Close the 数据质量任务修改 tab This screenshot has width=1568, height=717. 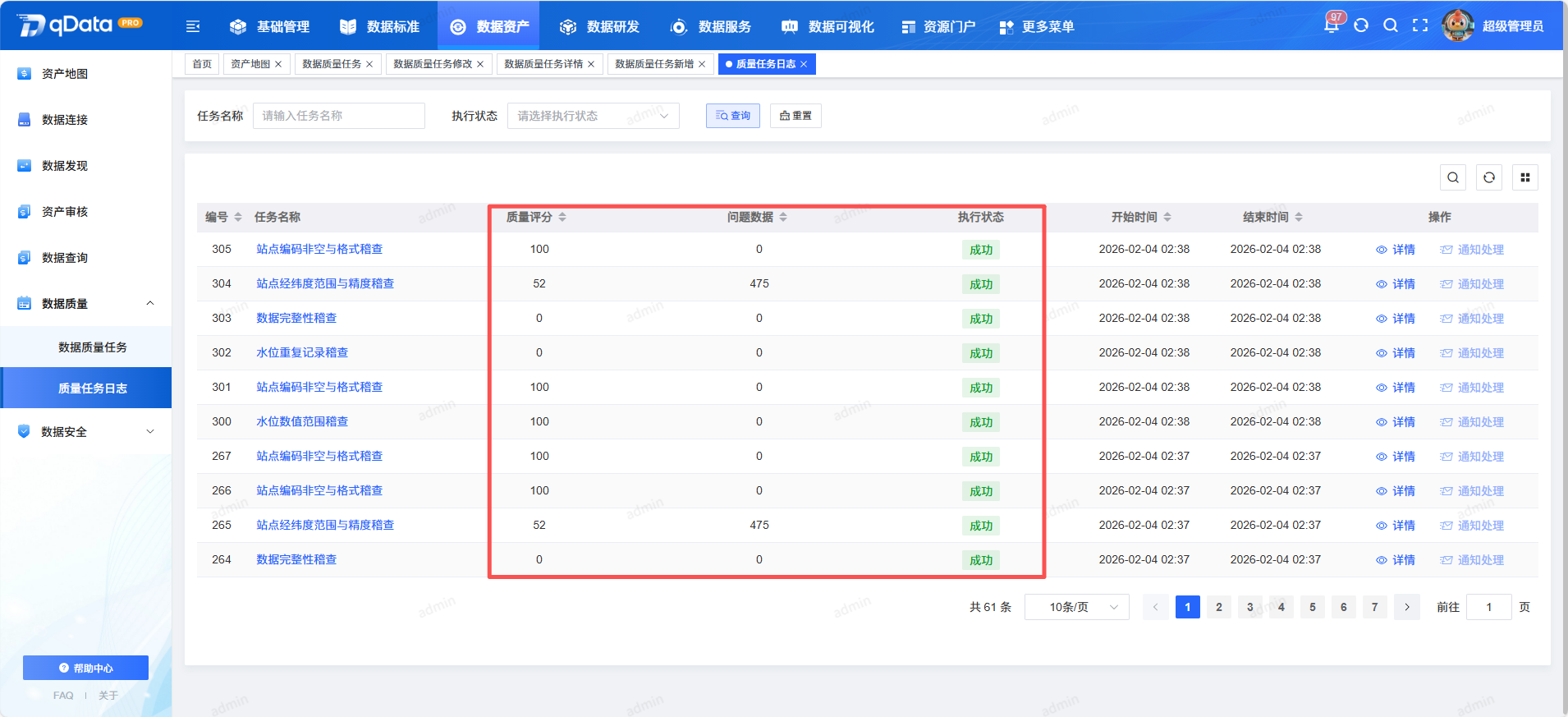(480, 64)
